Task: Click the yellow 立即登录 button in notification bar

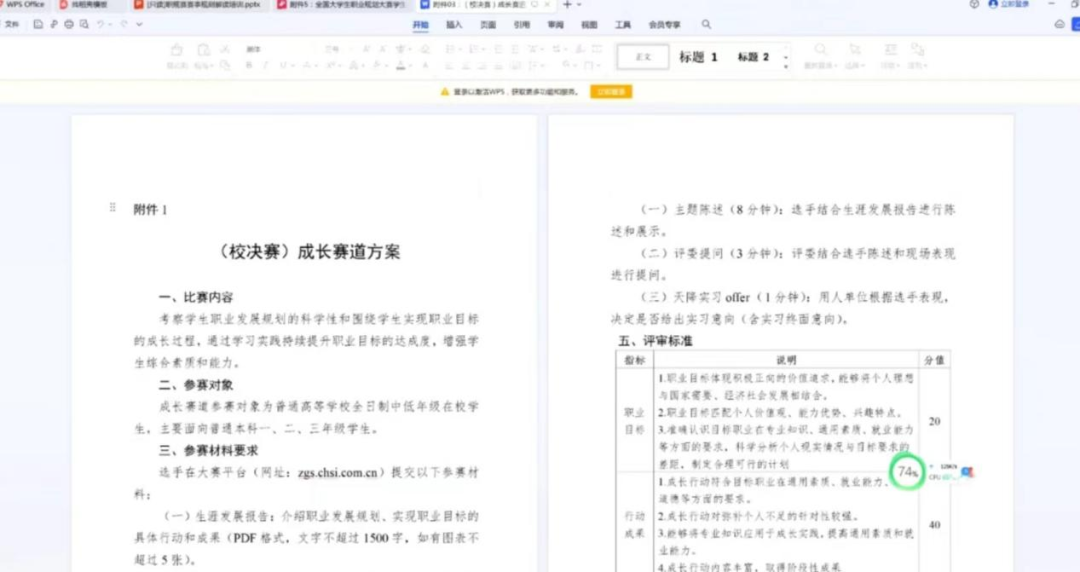Action: (610, 91)
